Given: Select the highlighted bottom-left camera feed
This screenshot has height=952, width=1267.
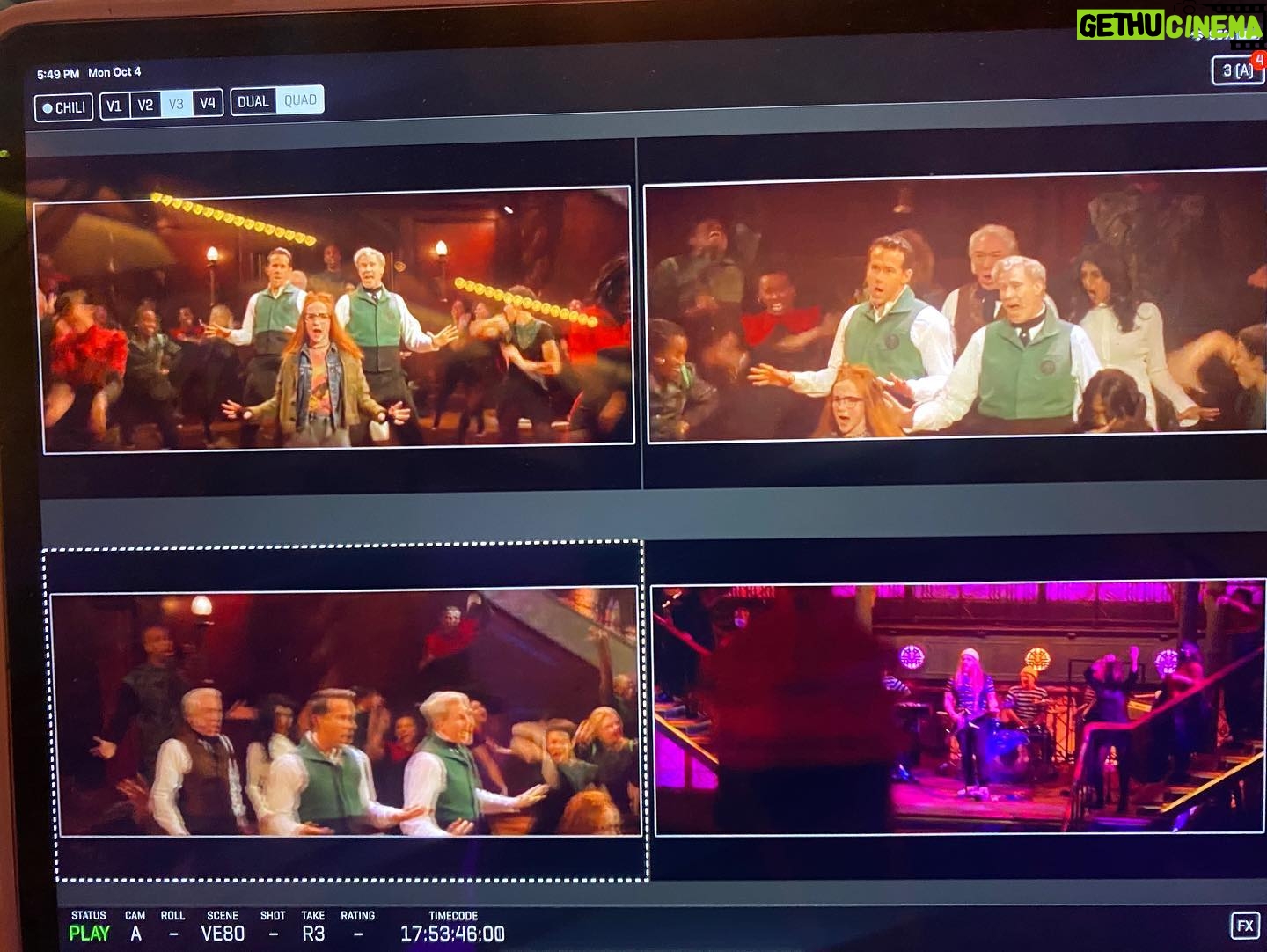Looking at the screenshot, I should tap(347, 711).
